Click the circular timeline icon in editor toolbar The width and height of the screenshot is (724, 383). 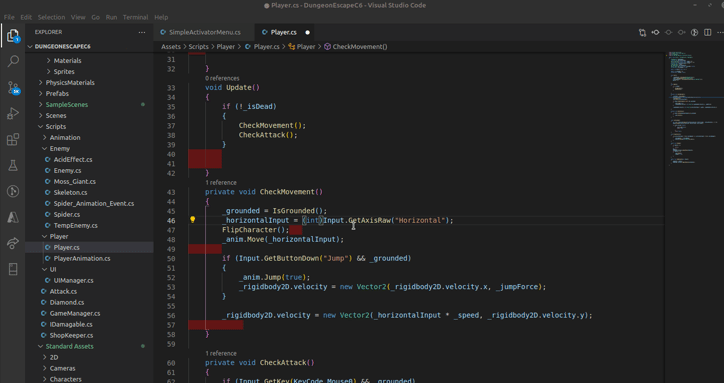tap(694, 32)
